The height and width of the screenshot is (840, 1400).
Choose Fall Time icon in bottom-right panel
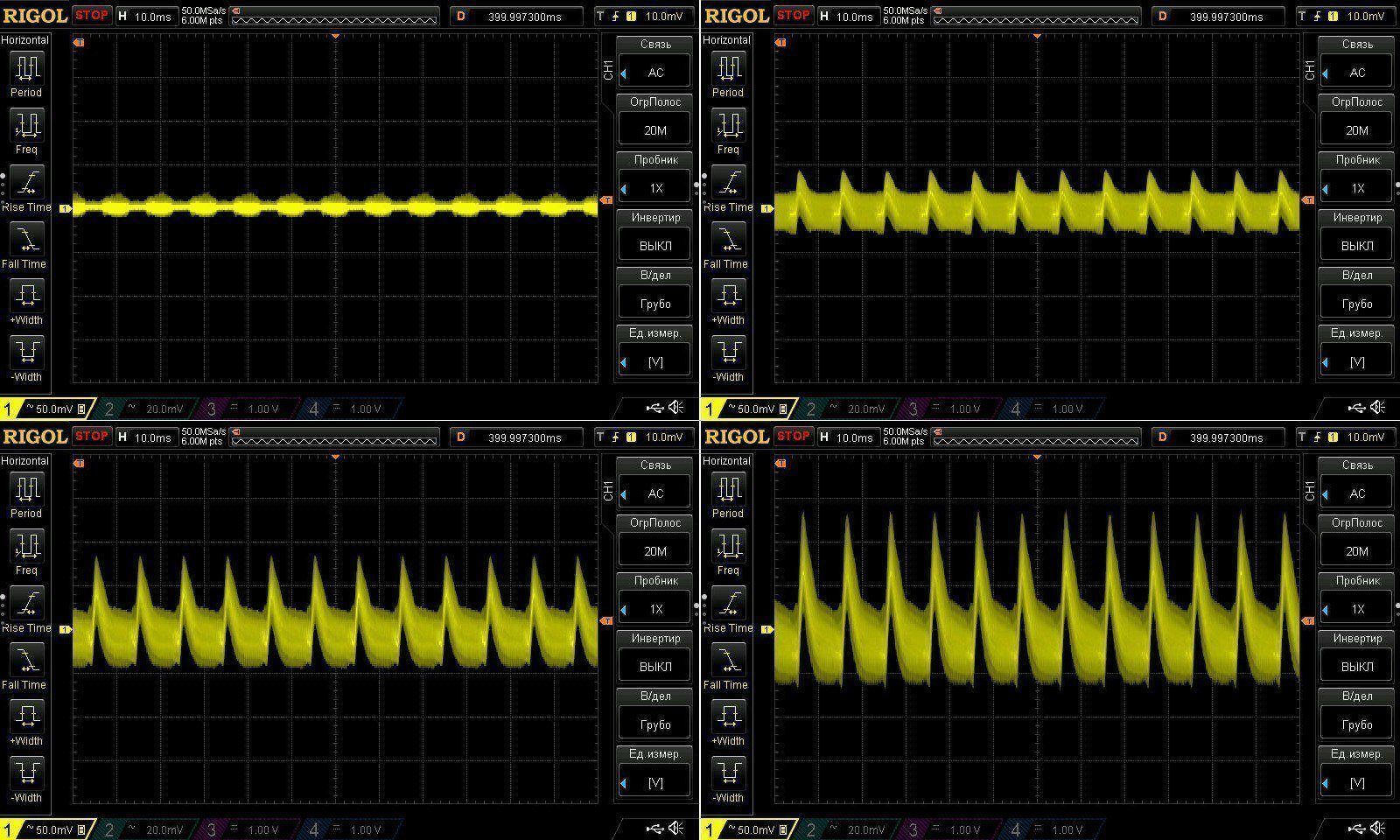[x=728, y=666]
